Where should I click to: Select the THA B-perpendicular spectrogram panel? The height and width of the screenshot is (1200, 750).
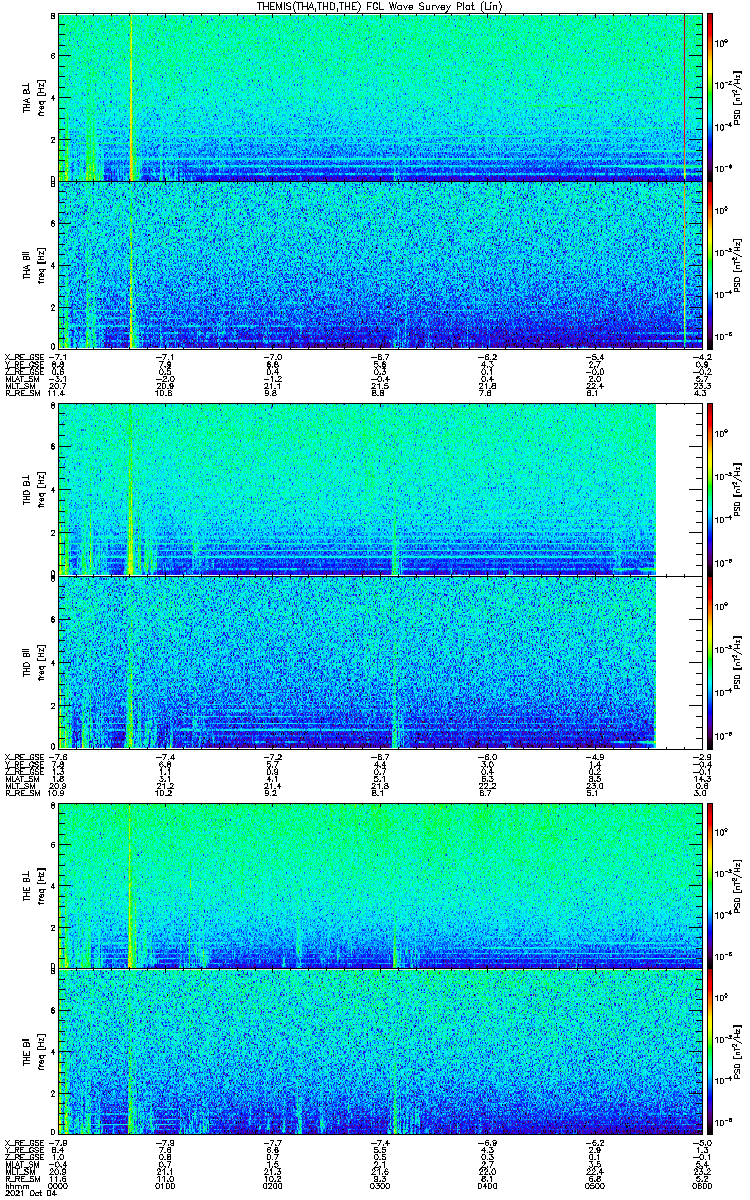380,97
